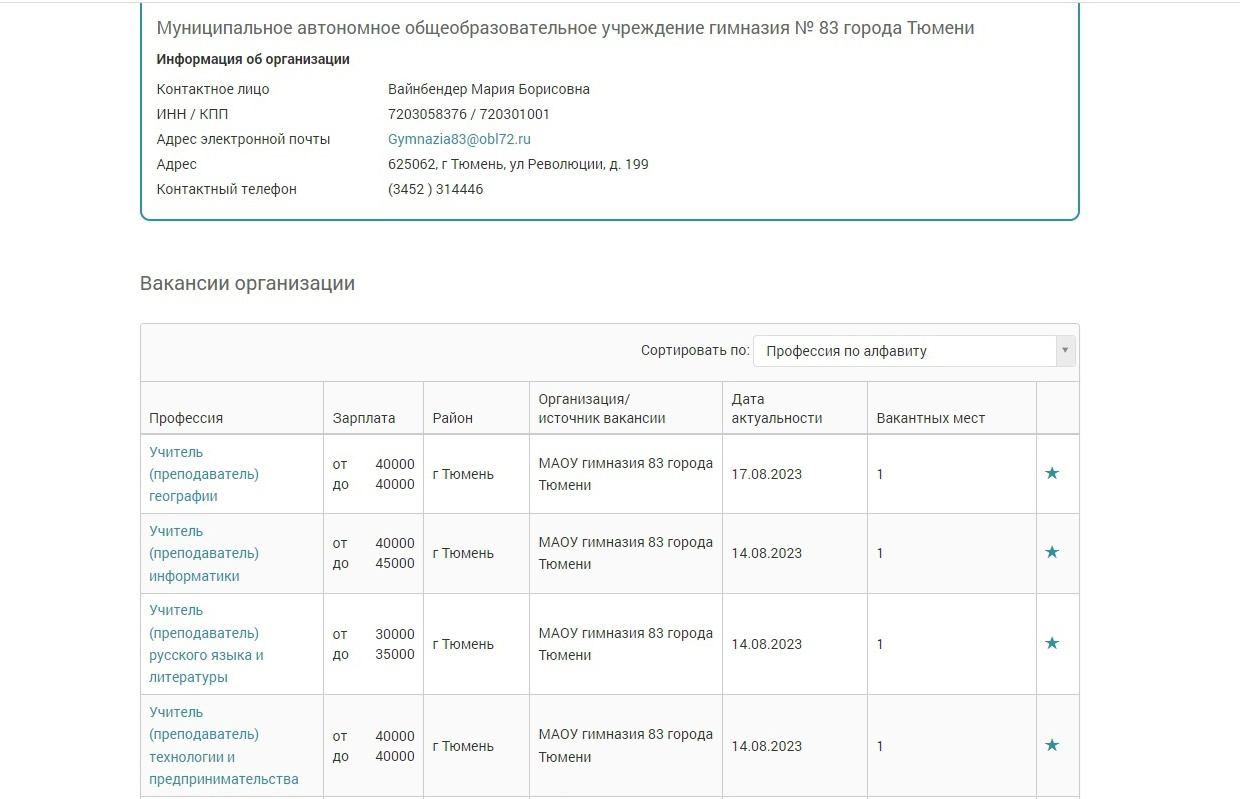
Task: Click the contact name 'Вайнбендер Мария Борисовна'
Action: [489, 89]
